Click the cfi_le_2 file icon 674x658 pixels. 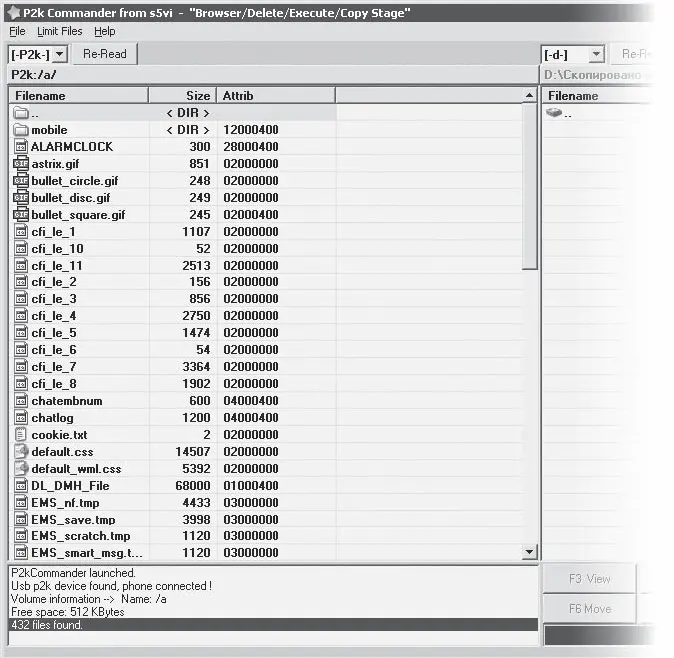point(21,282)
